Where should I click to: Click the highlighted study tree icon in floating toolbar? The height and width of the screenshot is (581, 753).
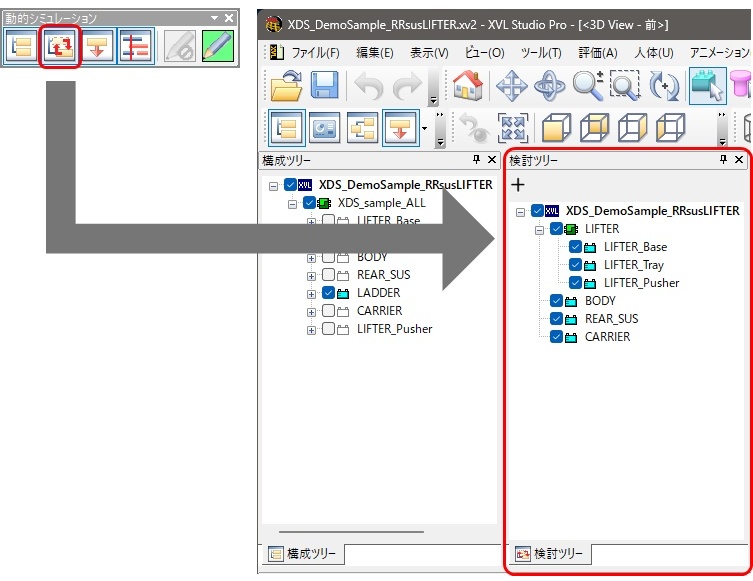[x=59, y=47]
